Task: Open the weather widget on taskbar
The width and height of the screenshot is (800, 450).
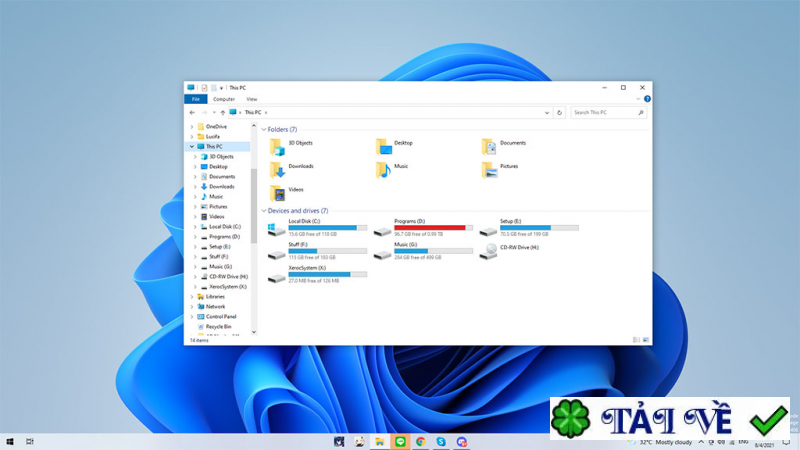Action: (660, 442)
